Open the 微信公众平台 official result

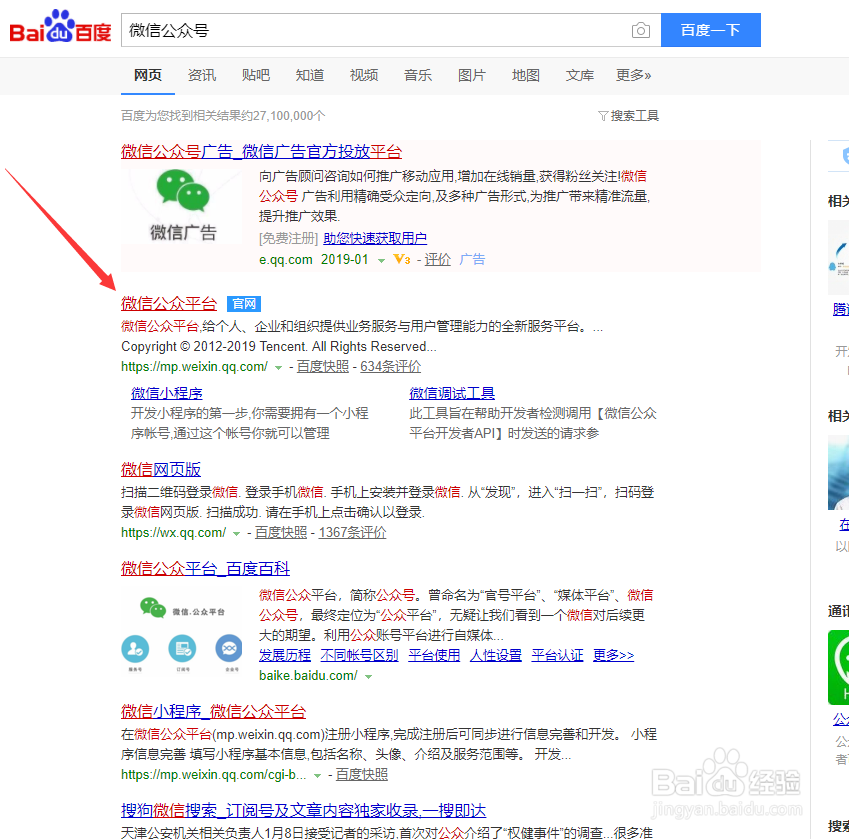pyautogui.click(x=169, y=304)
